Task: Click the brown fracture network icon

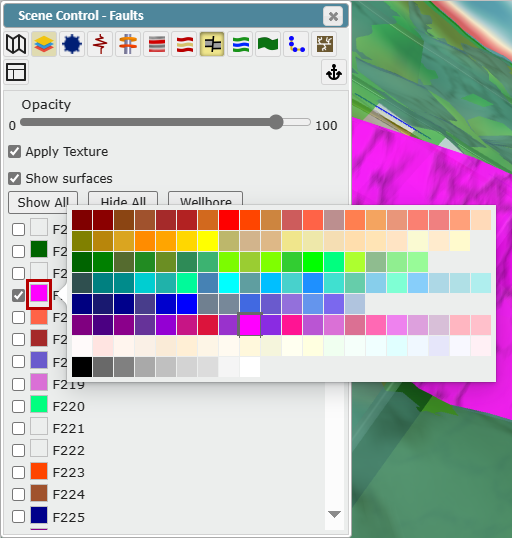Action: click(324, 44)
